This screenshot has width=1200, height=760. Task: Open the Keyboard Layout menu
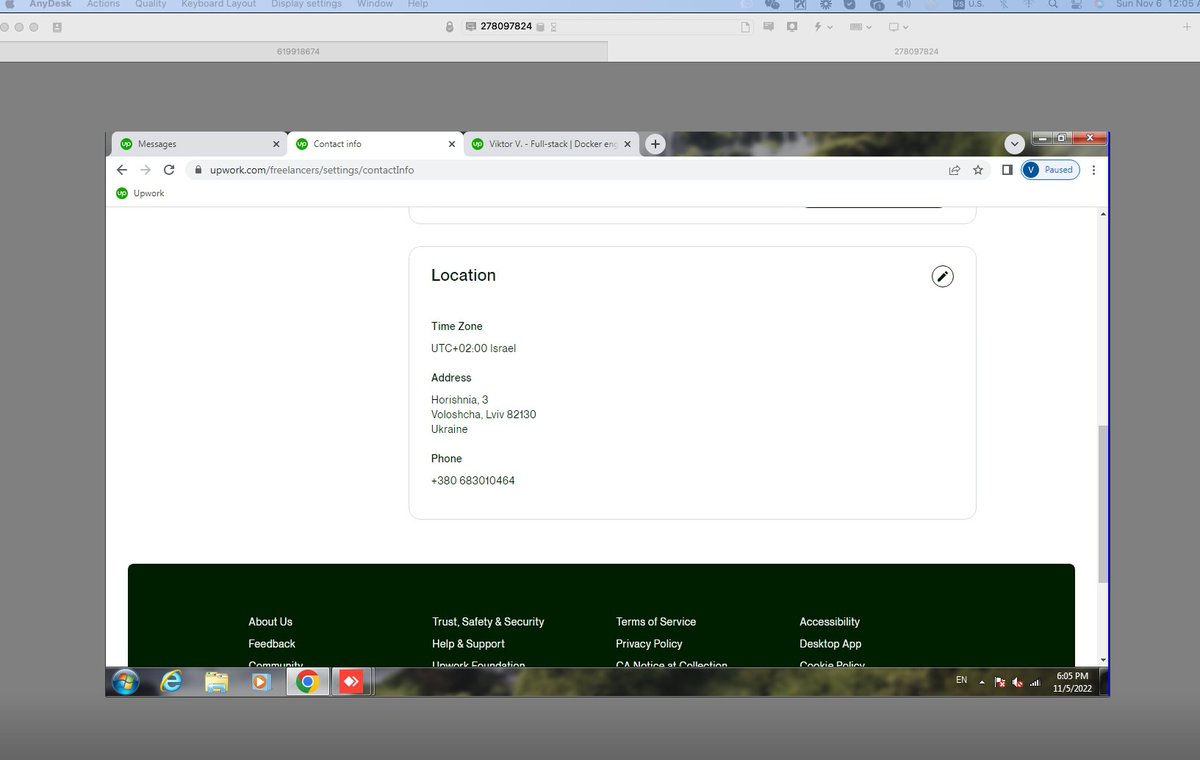coord(219,4)
